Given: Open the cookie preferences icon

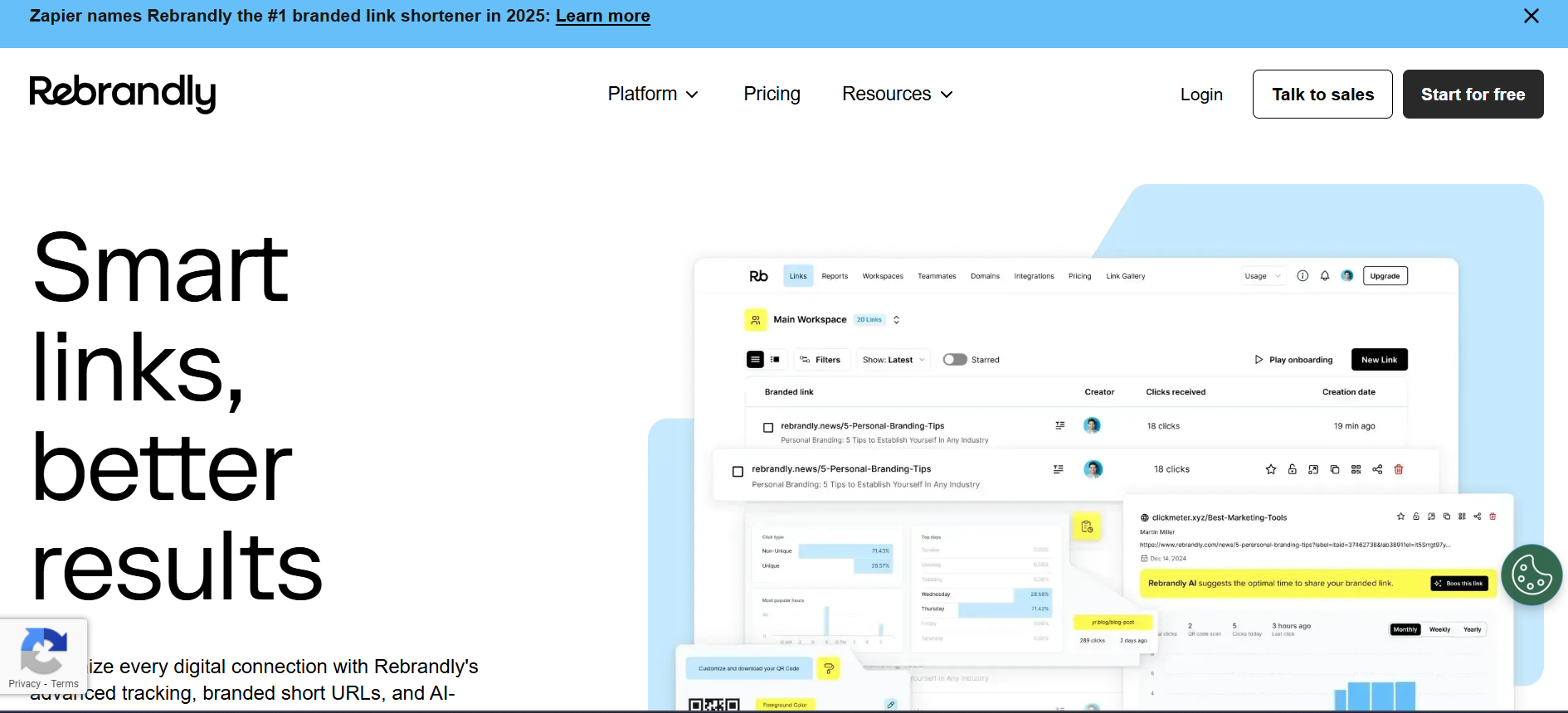Looking at the screenshot, I should point(1531,575).
